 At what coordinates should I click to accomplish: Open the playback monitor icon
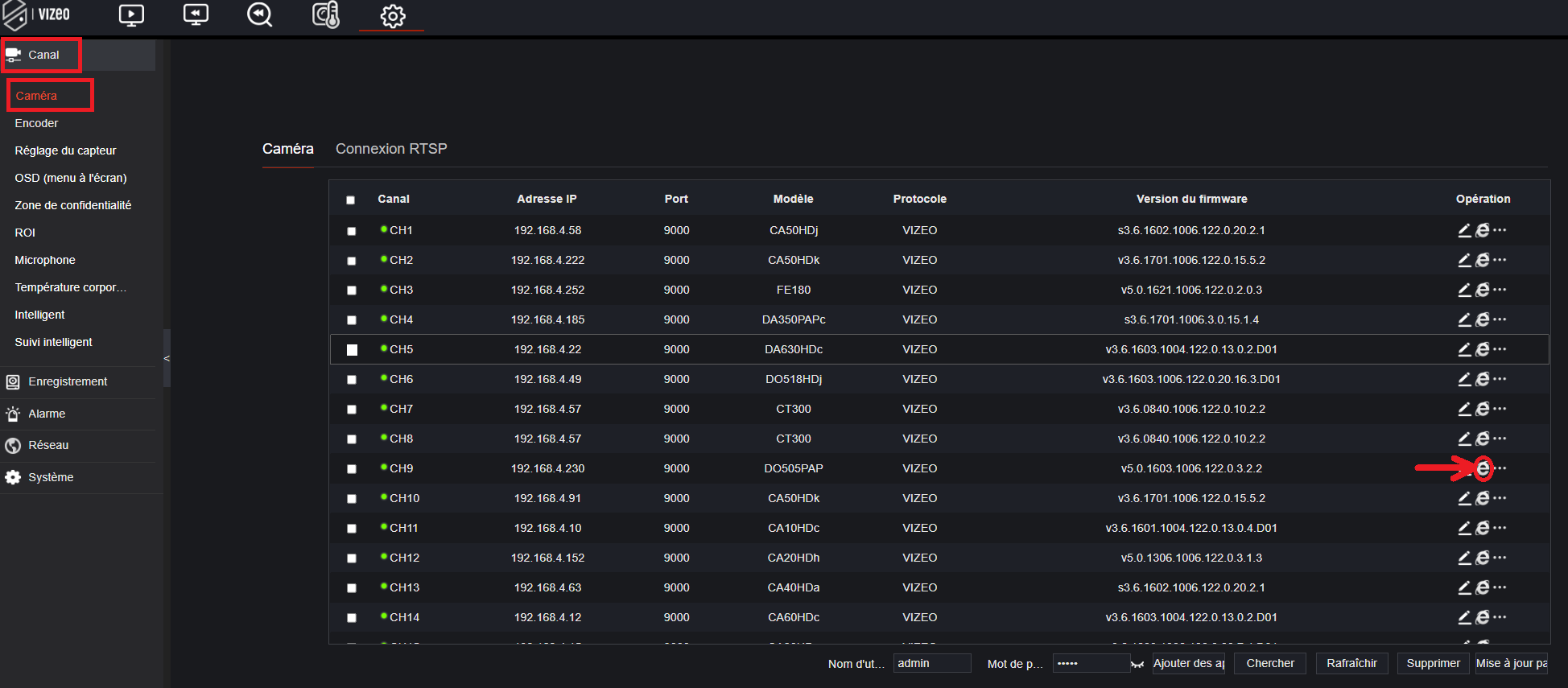[196, 15]
